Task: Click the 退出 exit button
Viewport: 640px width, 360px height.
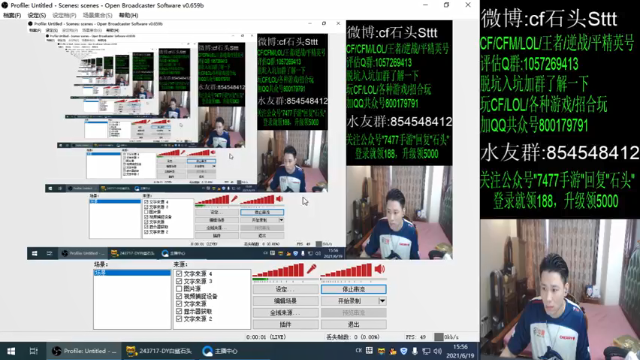Action: [353, 324]
